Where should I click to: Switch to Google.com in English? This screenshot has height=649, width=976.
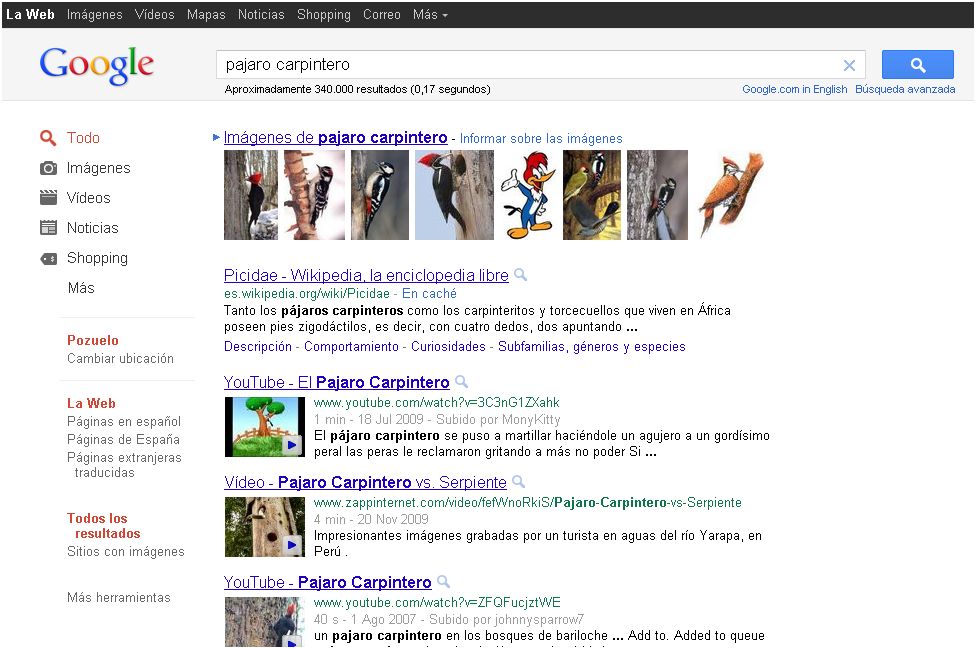[794, 89]
